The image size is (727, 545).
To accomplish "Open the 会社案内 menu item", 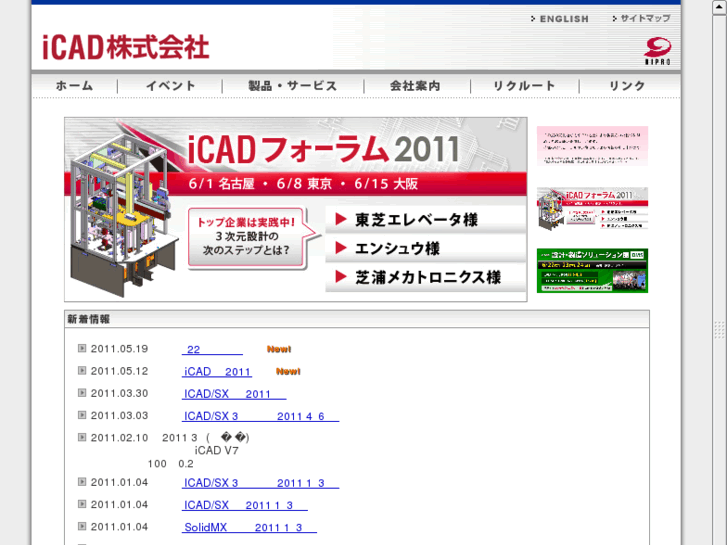I will click(x=415, y=86).
